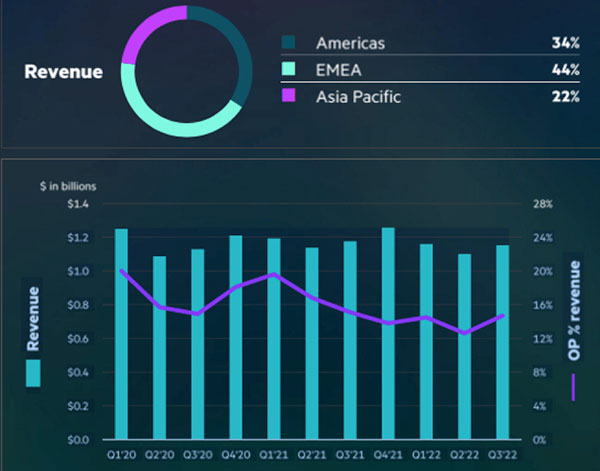The image size is (600, 471).
Task: Click the Asia Pacific 22% value
Action: pos(565,96)
